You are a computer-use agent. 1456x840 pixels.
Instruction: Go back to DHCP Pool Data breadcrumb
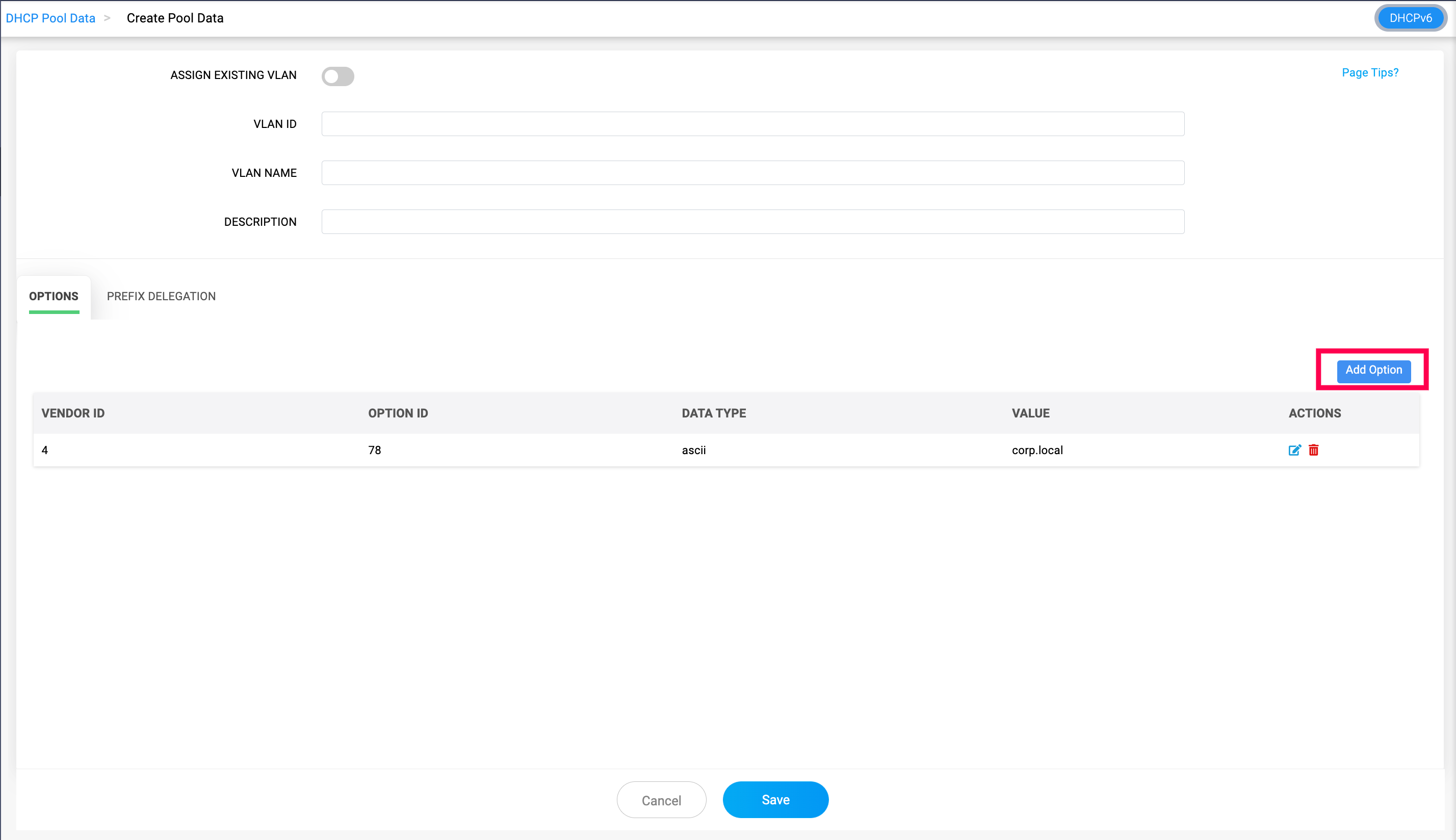51,18
